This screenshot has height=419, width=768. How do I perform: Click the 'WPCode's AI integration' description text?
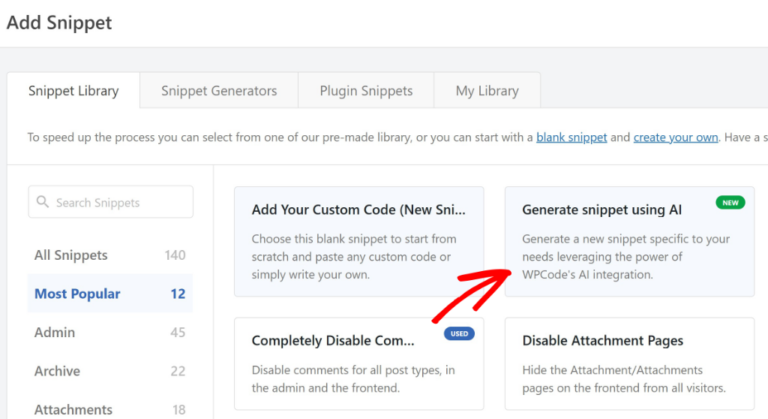coord(587,274)
